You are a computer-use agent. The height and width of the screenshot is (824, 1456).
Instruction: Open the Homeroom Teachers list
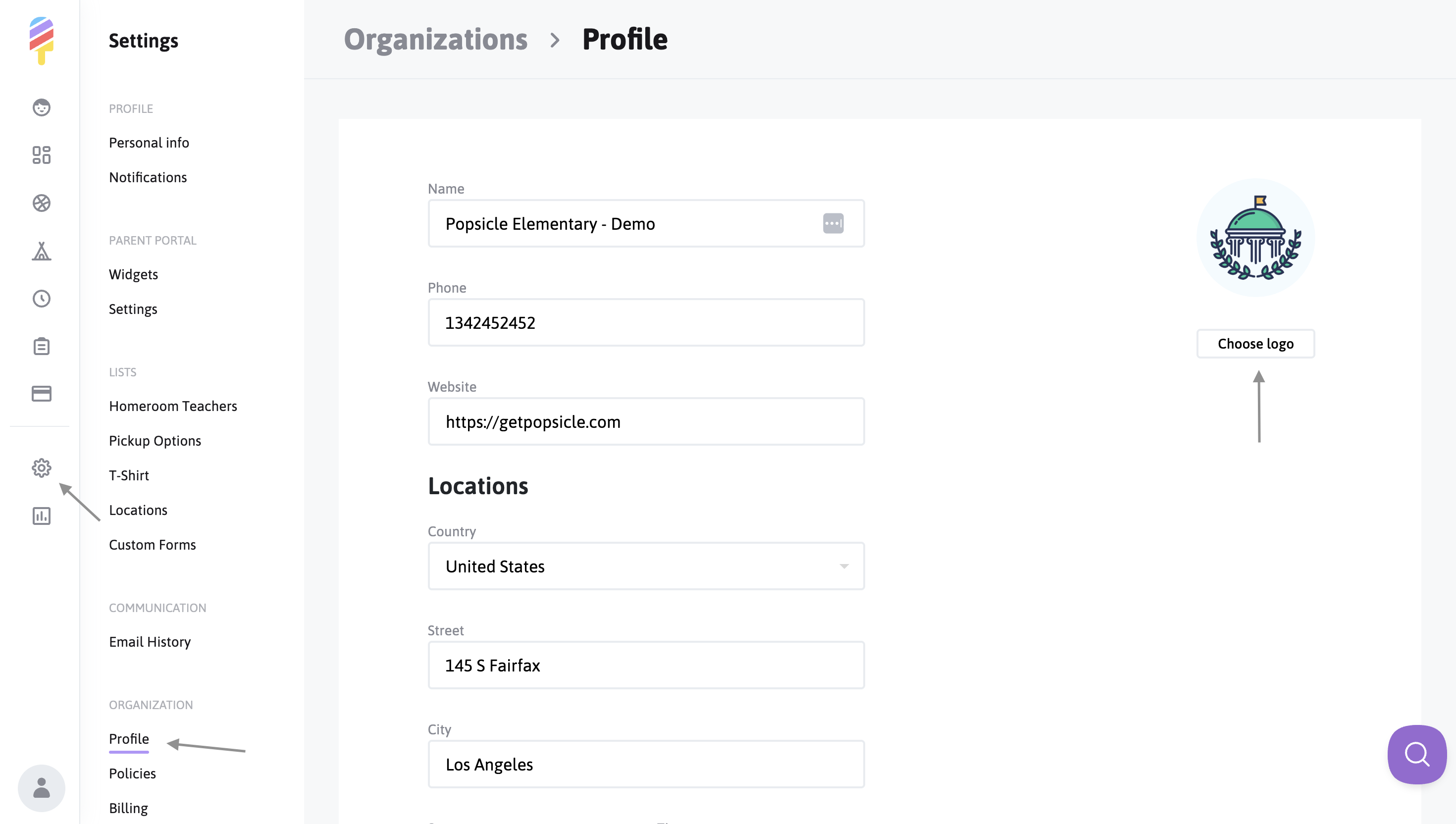click(173, 406)
